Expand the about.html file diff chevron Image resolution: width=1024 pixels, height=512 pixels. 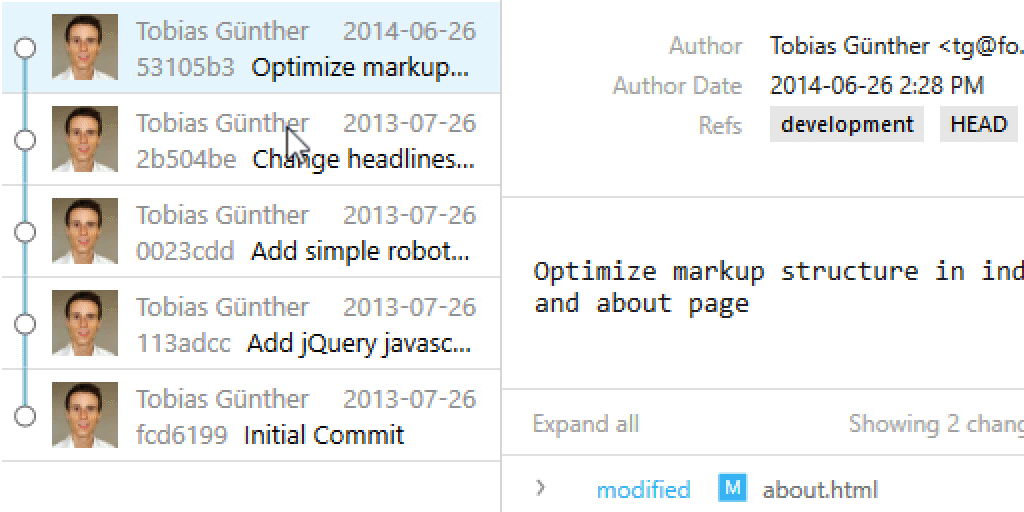click(x=541, y=488)
